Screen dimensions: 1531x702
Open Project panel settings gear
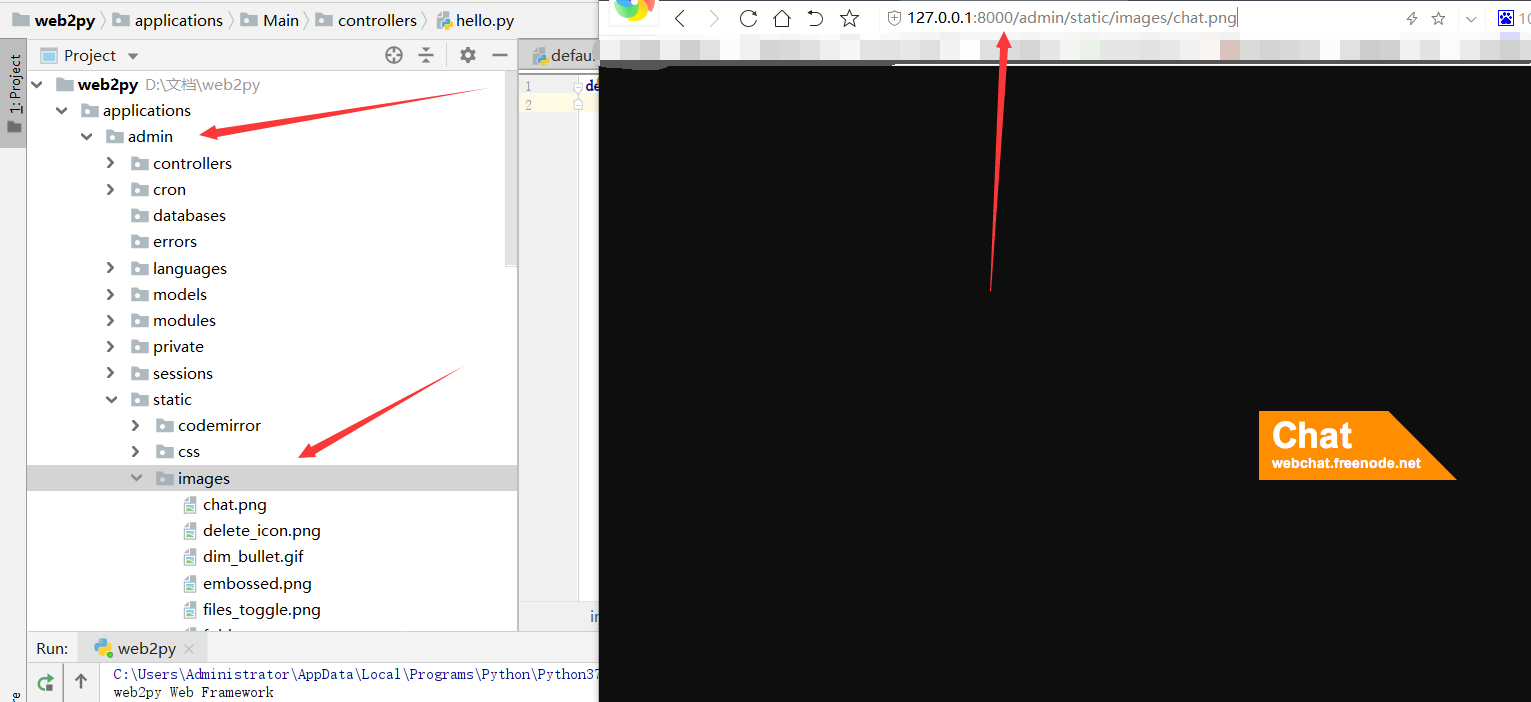click(467, 56)
